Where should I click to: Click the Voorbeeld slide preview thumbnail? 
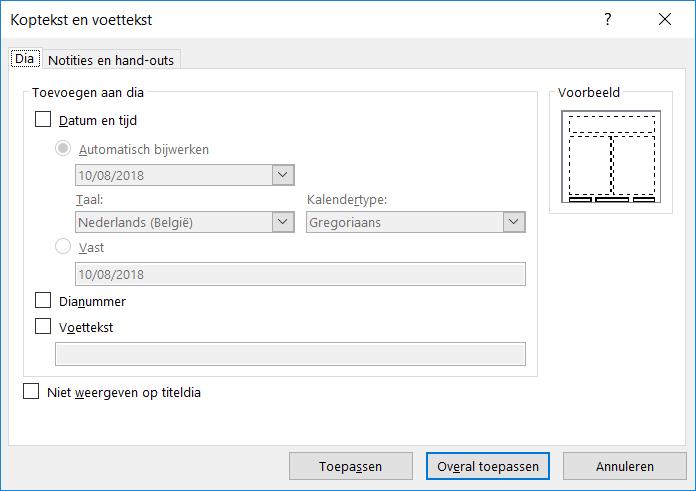[x=611, y=156]
